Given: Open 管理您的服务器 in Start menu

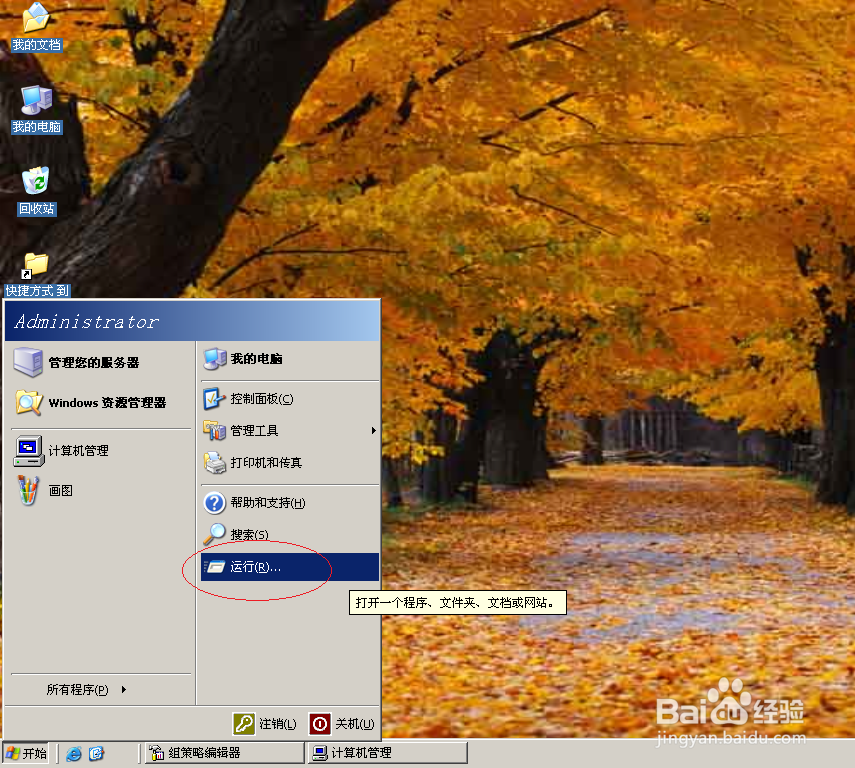Looking at the screenshot, I should click(x=101, y=363).
